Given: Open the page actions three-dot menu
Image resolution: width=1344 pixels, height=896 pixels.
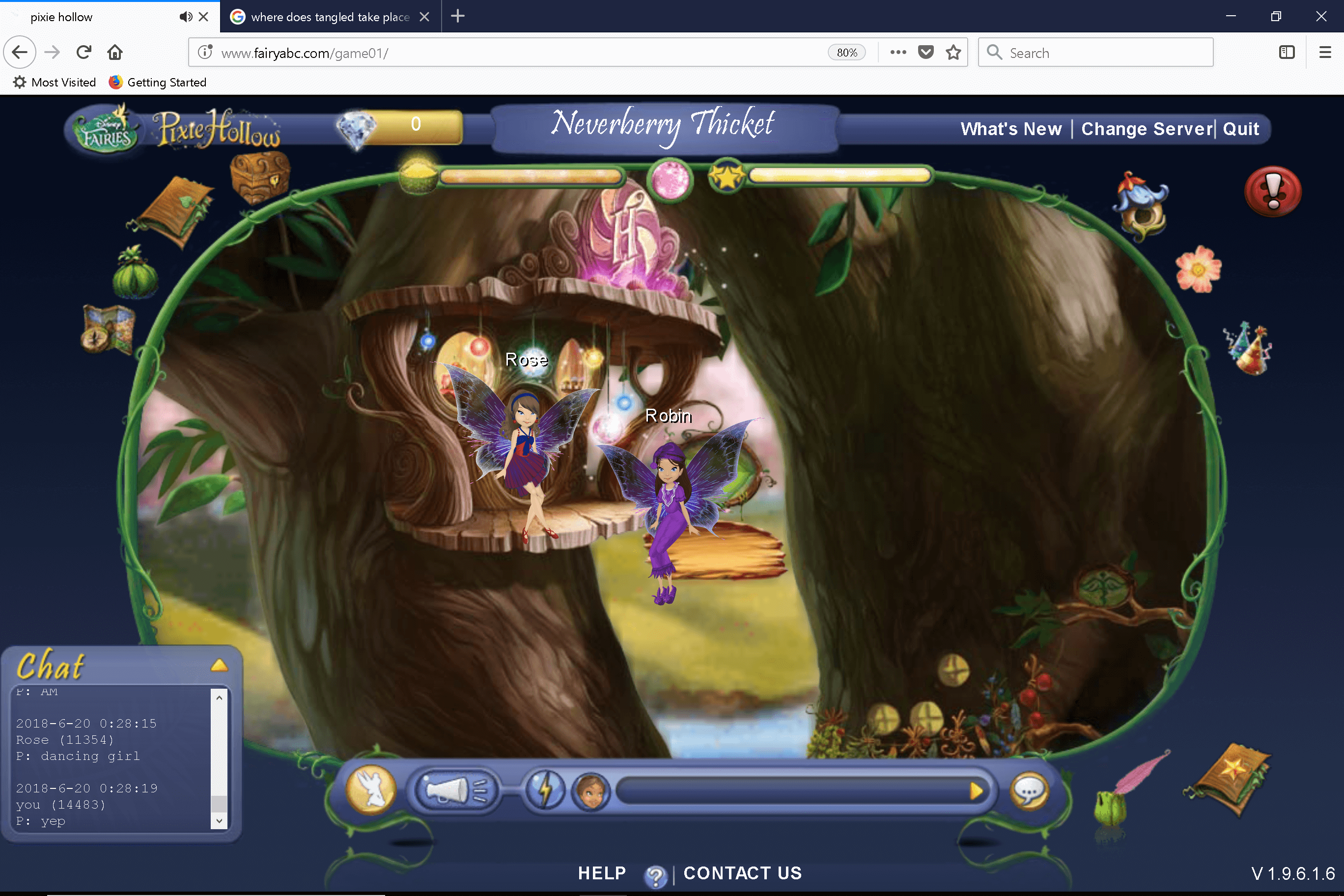Looking at the screenshot, I should pos(897,53).
